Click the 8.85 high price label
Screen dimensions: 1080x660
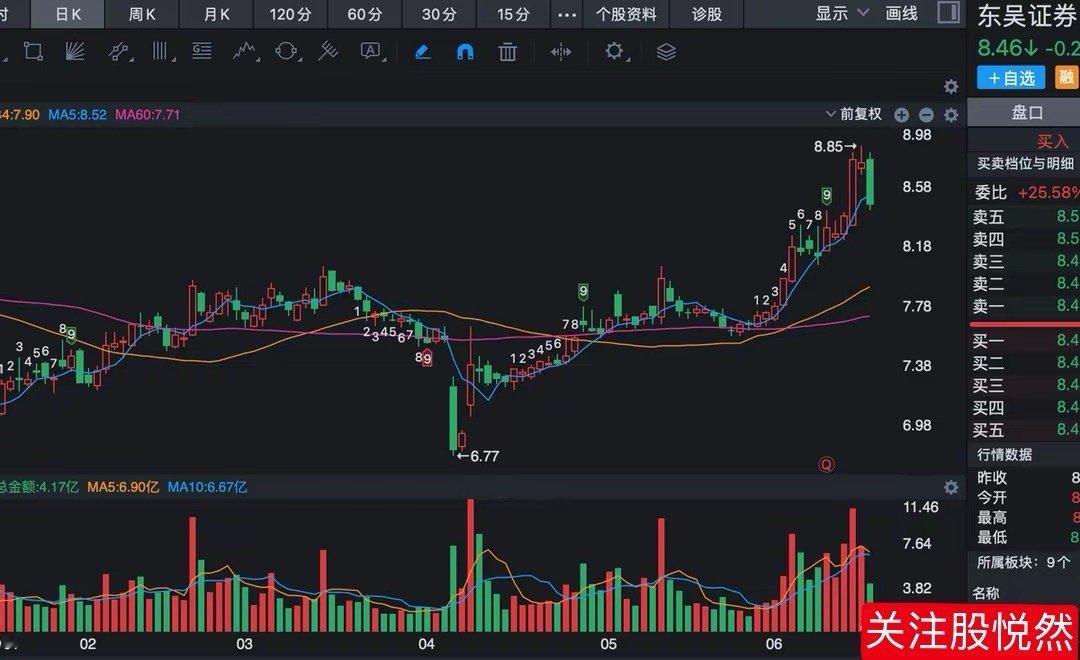[x=829, y=146]
